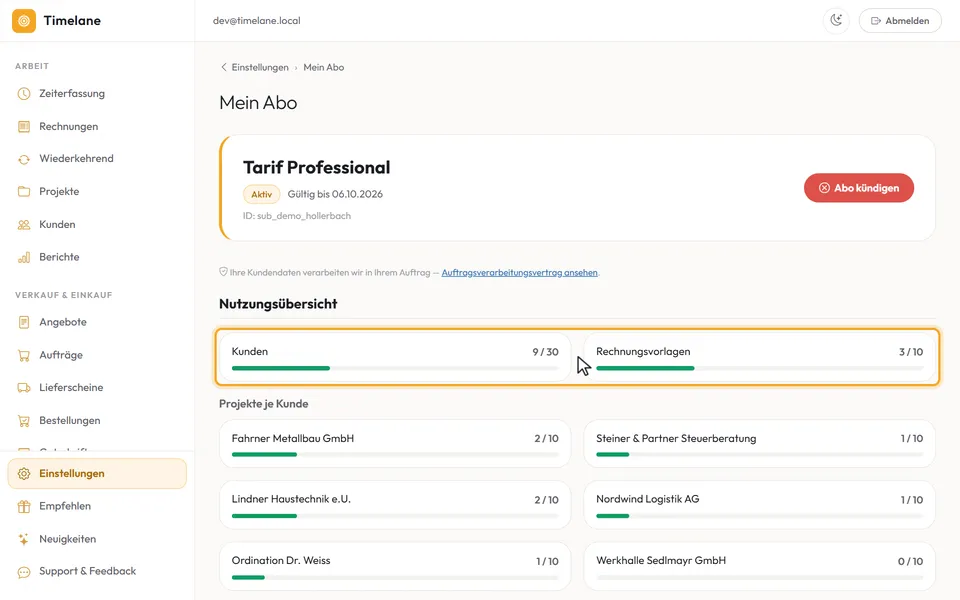Image resolution: width=960 pixels, height=600 pixels.
Task: Click the Support & Feedback chat icon
Action: click(24, 572)
